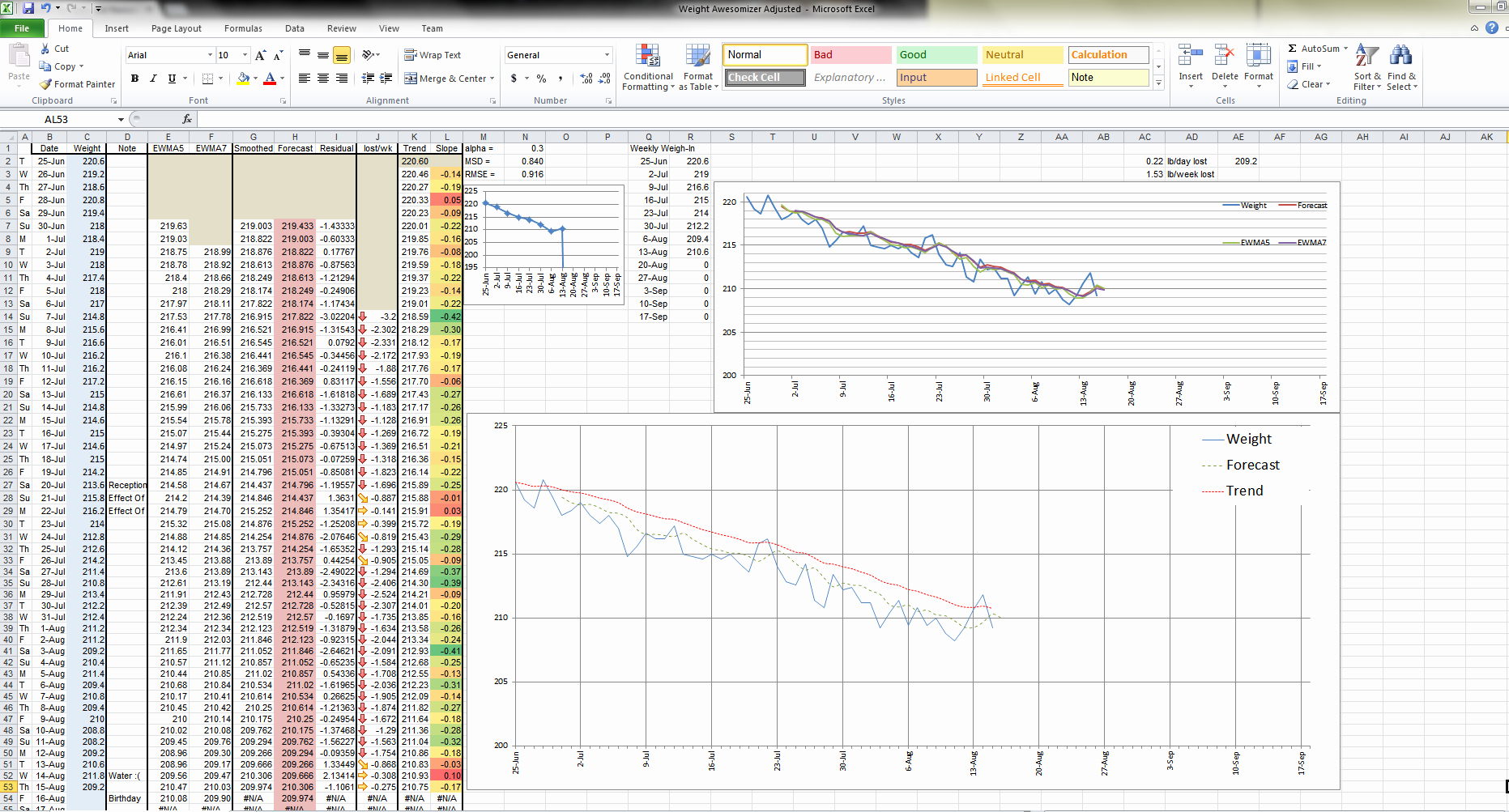Screen dimensions: 1509x812
Task: Apply Percent Style formatting
Action: (541, 79)
